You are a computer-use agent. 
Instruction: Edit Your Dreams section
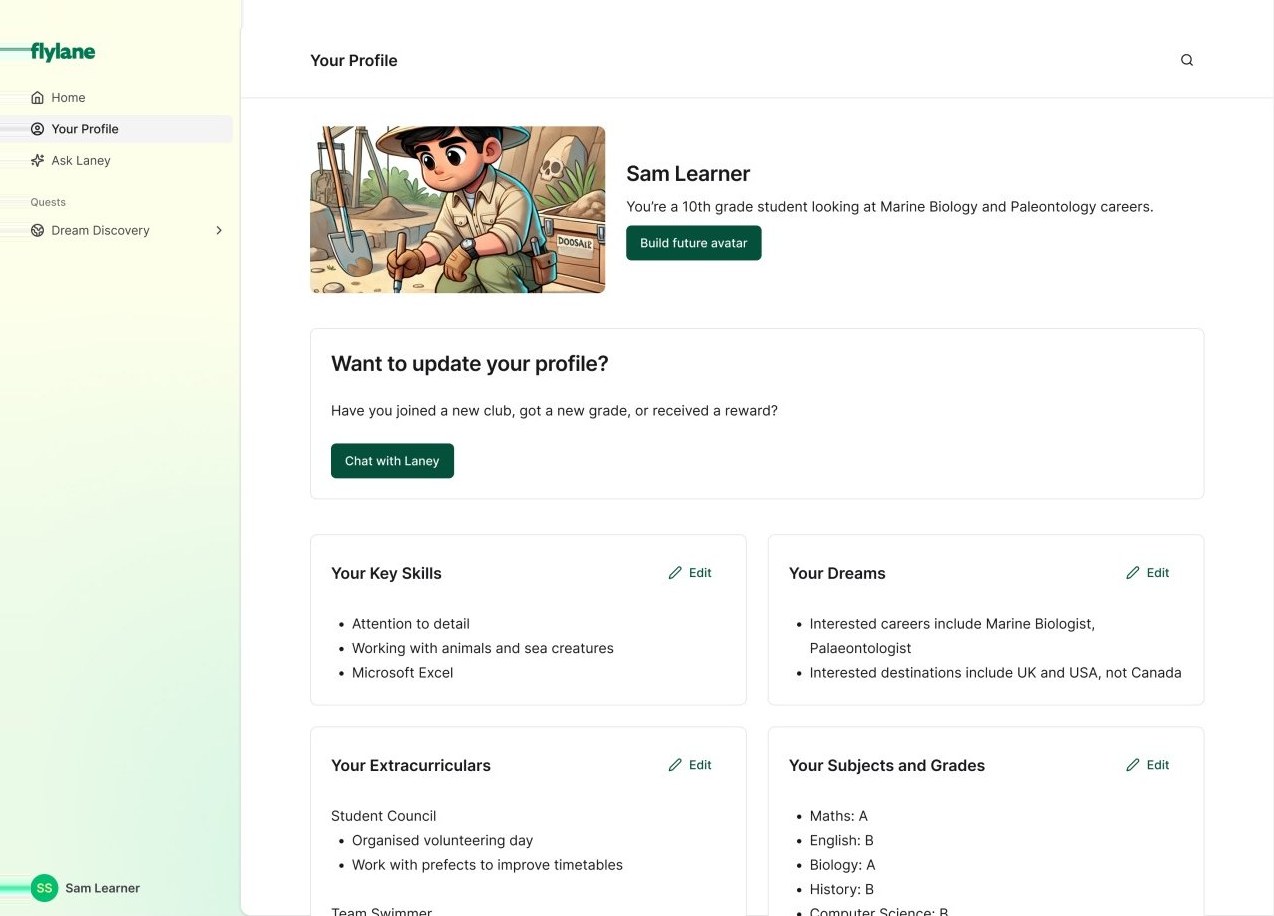click(x=1148, y=573)
